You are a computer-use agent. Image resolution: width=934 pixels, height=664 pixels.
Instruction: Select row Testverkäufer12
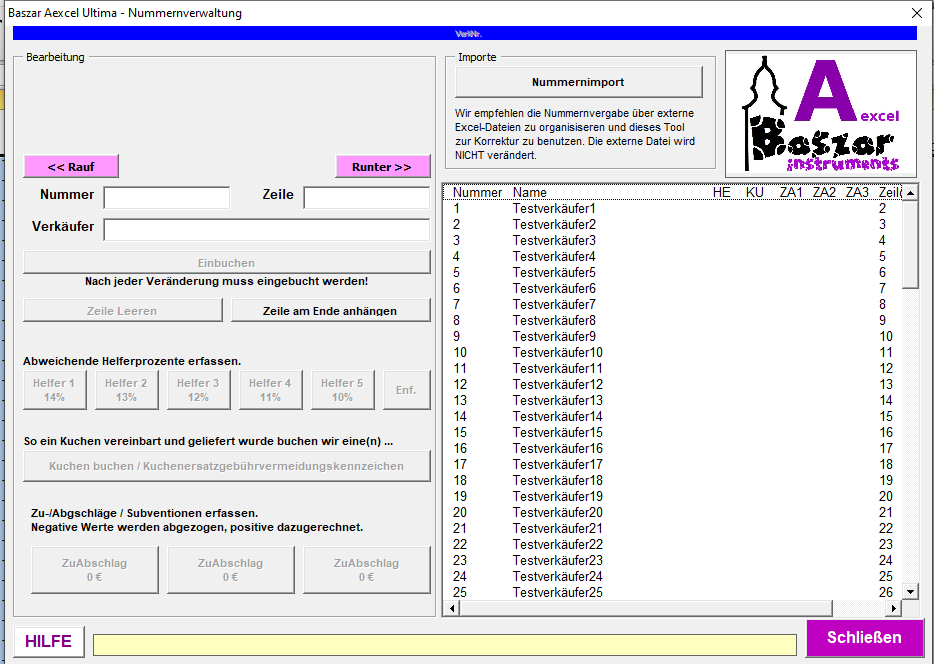[673, 385]
